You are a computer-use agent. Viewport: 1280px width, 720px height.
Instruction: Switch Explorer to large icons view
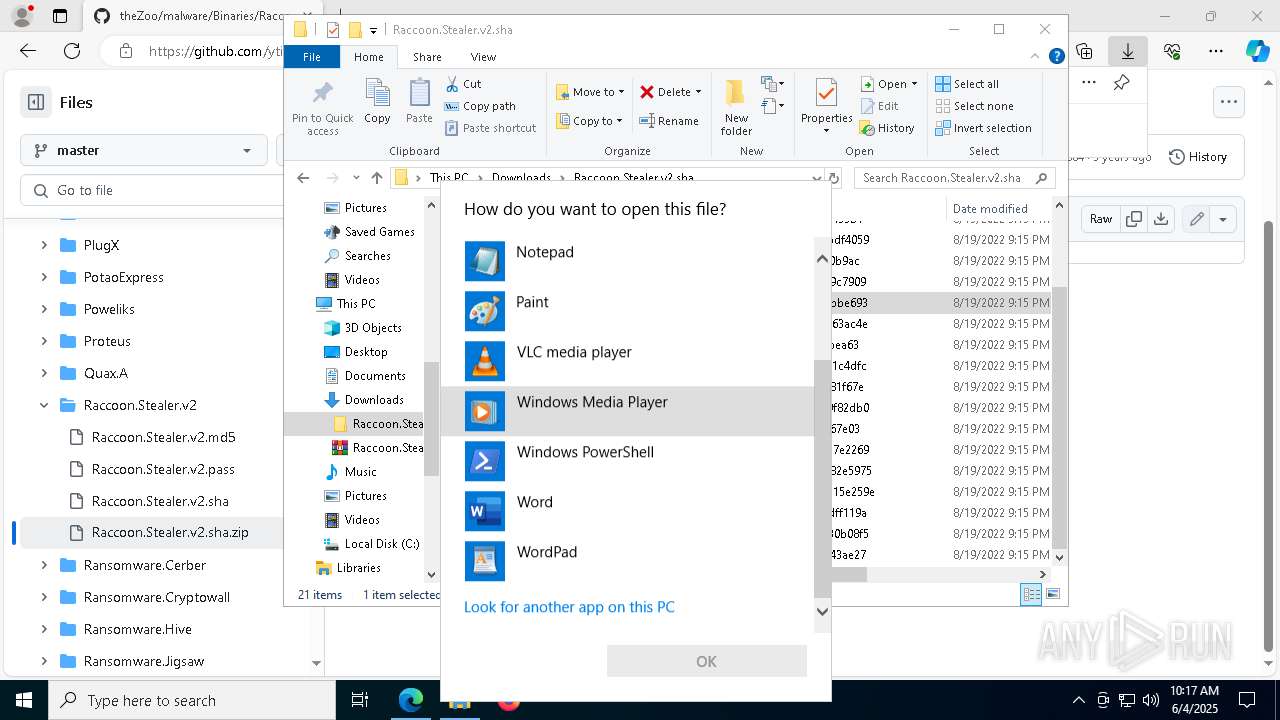[x=1053, y=594]
